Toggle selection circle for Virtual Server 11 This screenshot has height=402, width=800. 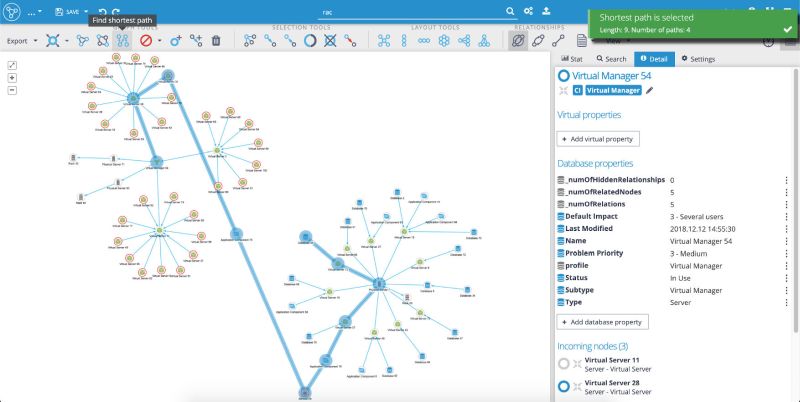point(563,364)
